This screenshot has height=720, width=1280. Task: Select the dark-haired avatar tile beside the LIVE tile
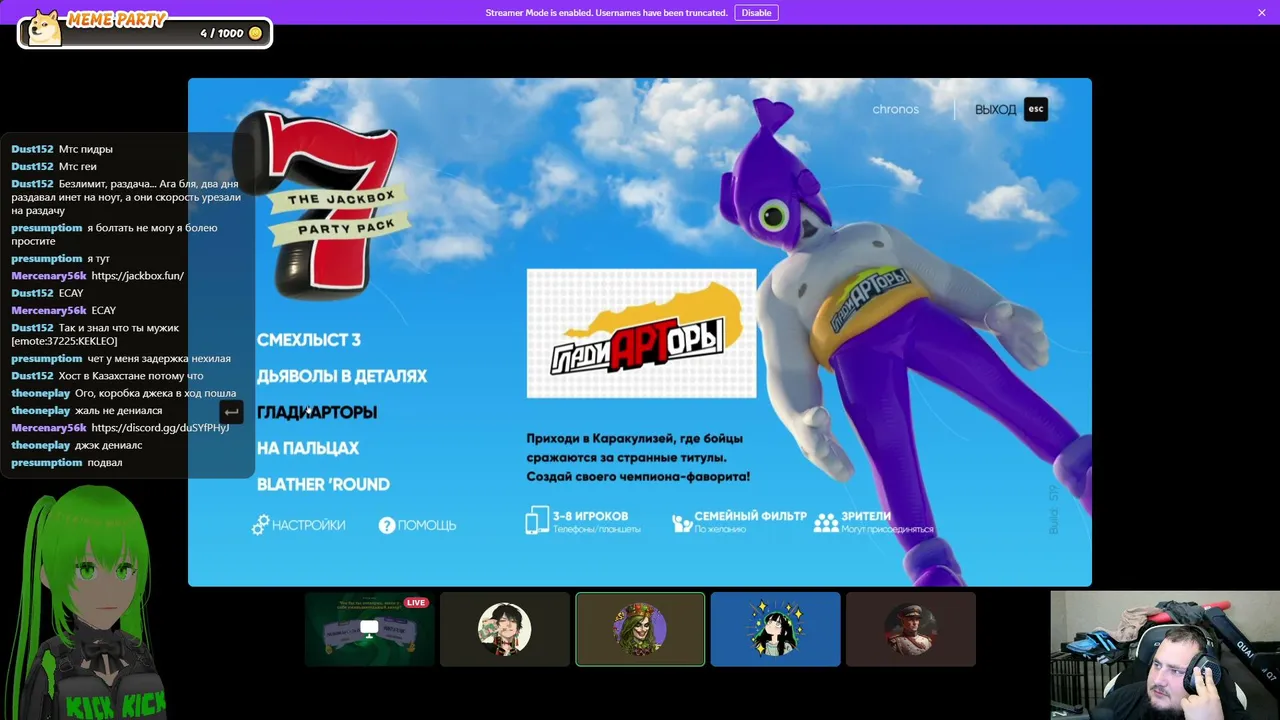(505, 629)
